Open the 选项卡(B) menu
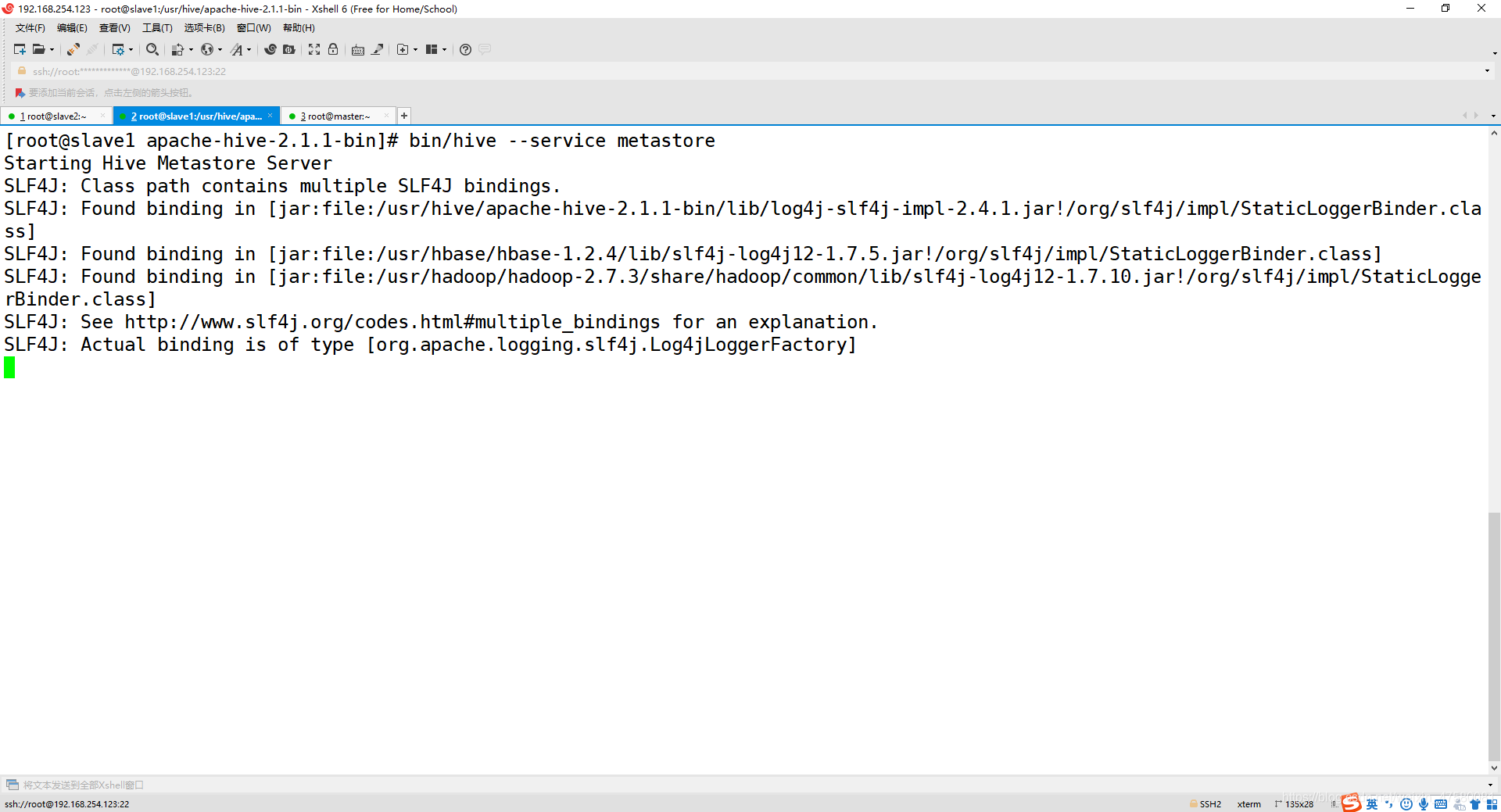 [204, 28]
